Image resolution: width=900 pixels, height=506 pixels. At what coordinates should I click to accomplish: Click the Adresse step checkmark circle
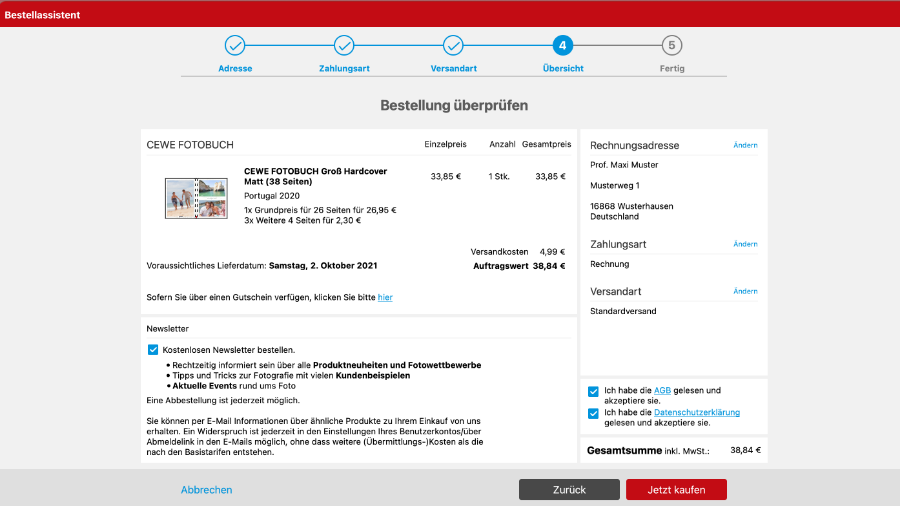[235, 45]
